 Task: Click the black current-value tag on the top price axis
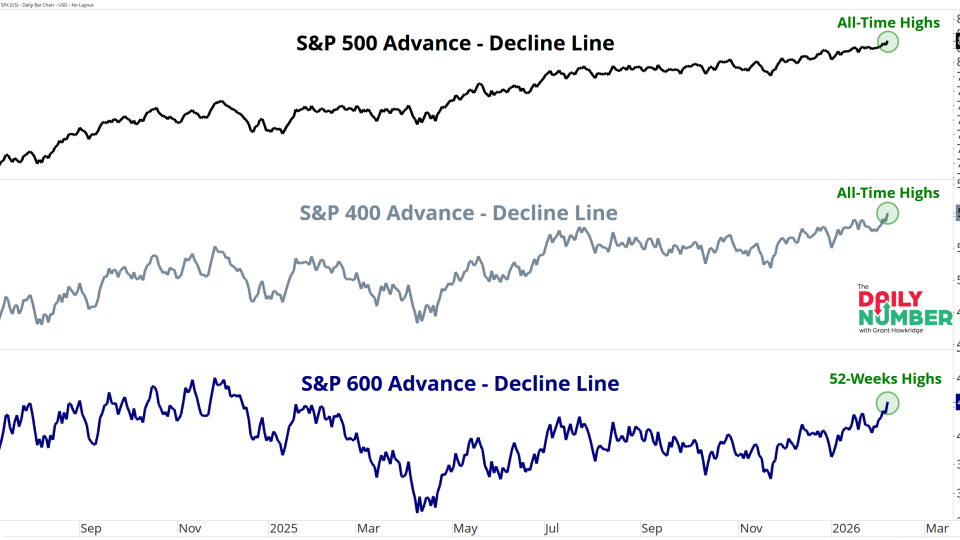click(x=954, y=41)
